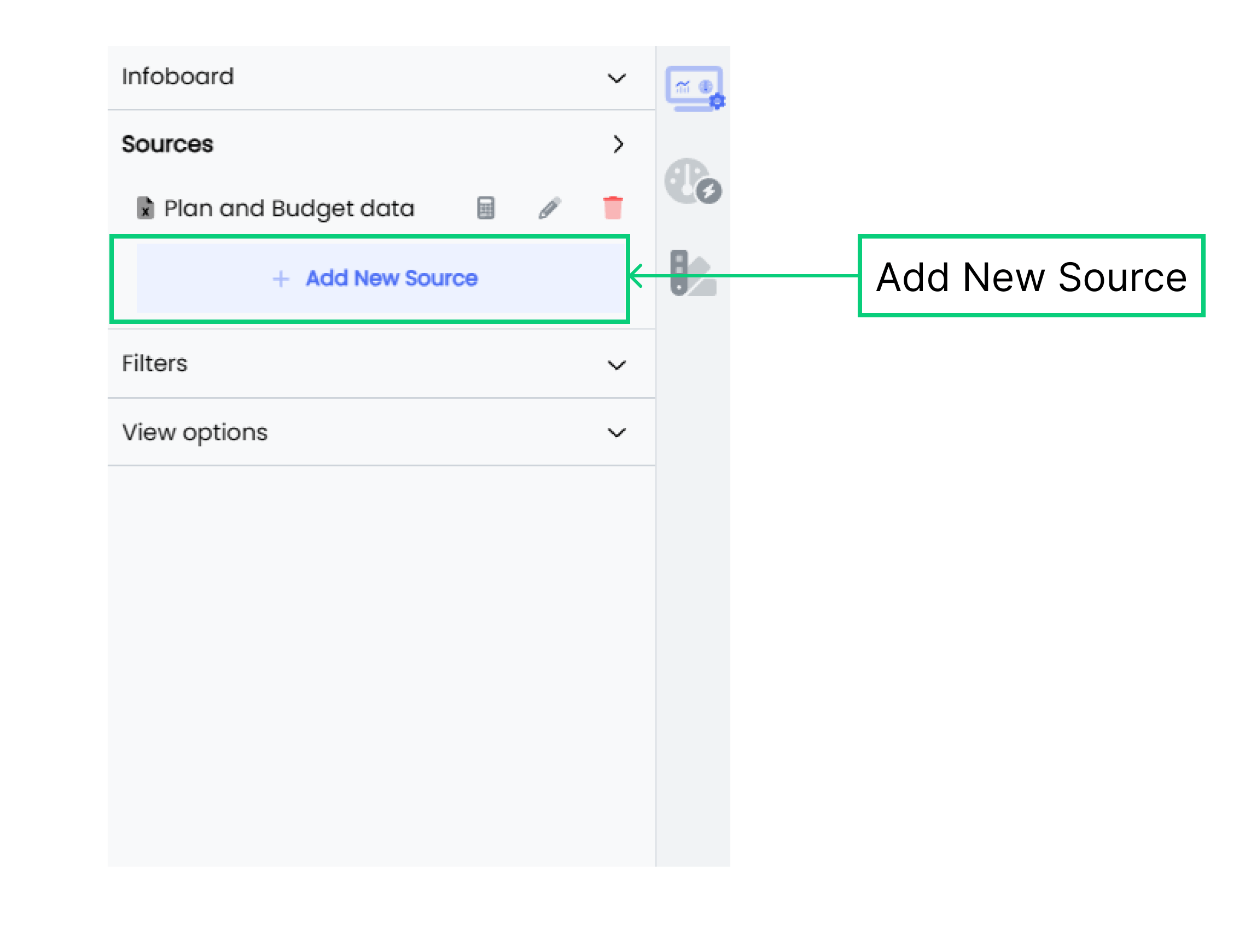Select the Plan and Budget data source
The image size is (1245, 952).
pos(289,208)
